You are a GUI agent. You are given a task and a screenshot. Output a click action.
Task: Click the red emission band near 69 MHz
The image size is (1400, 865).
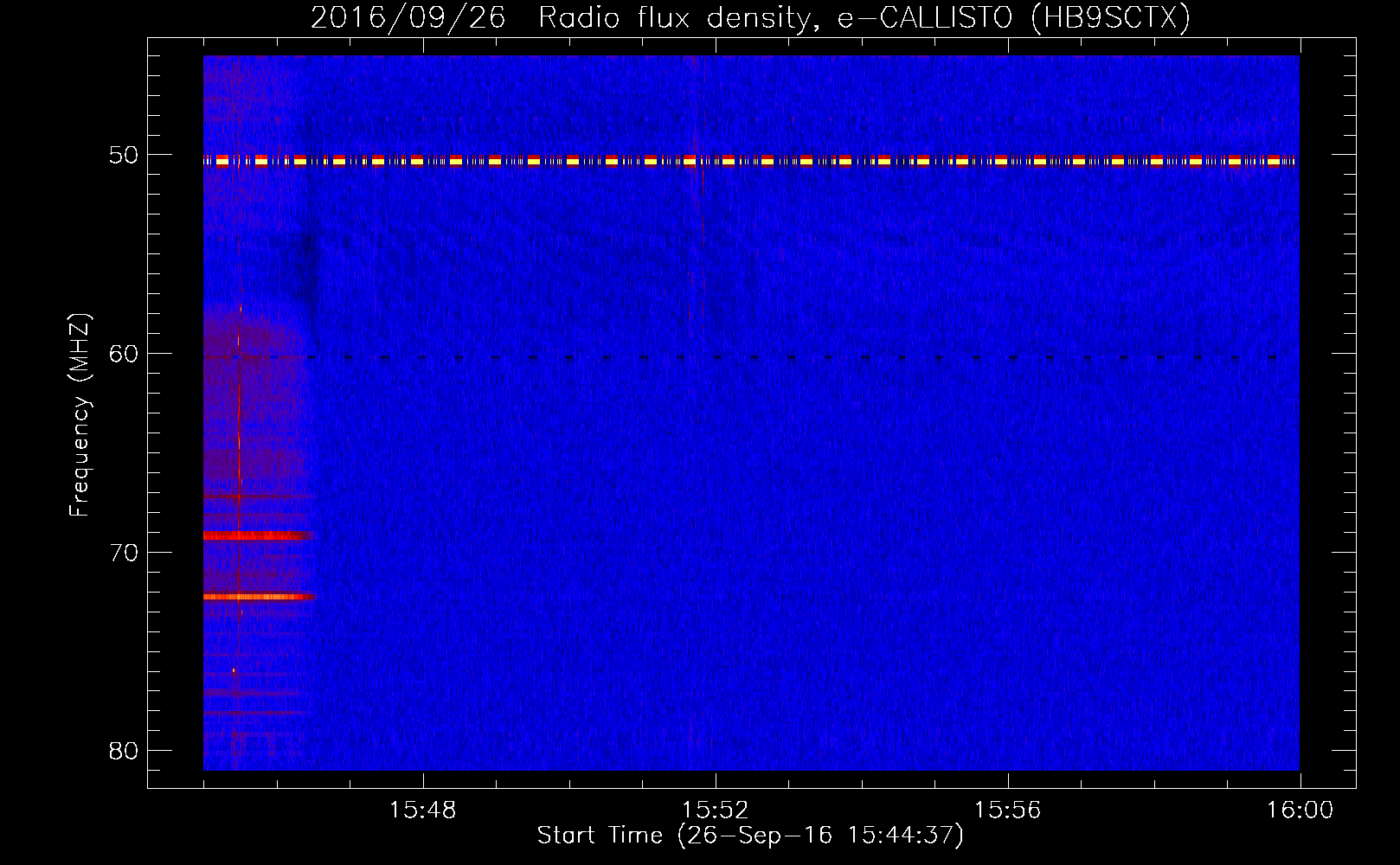pyautogui.click(x=259, y=535)
